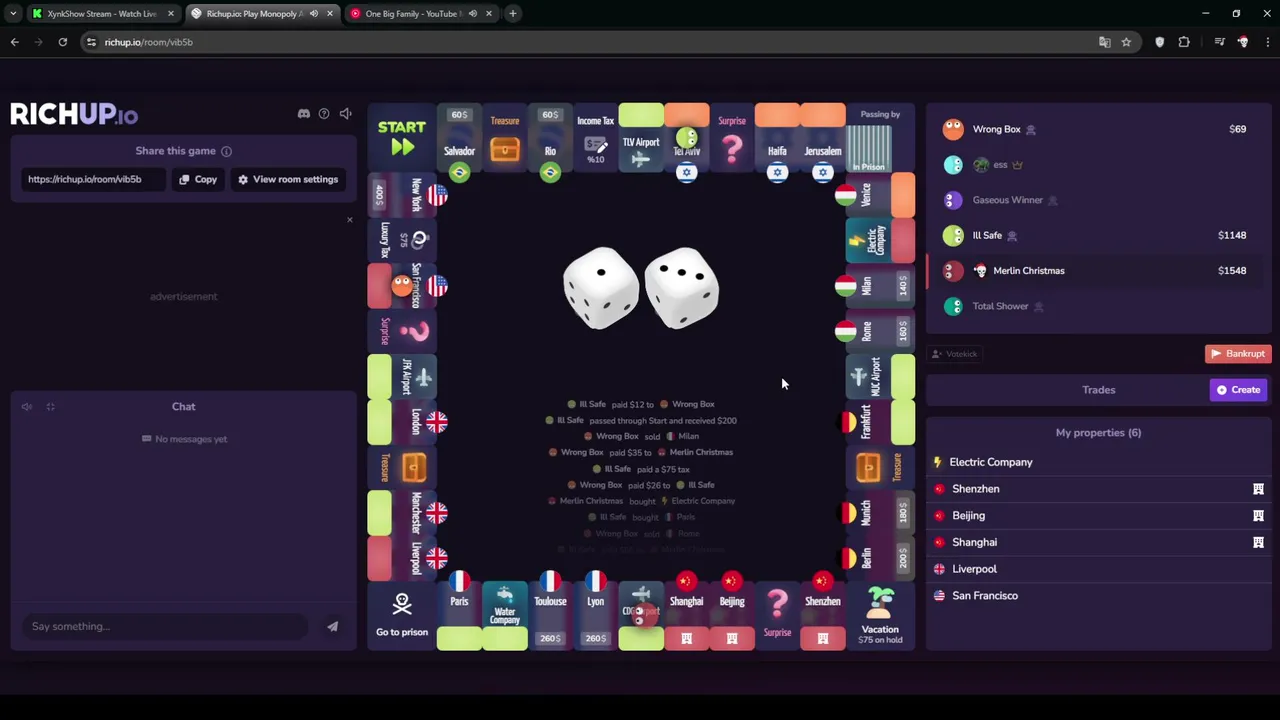Click the chat message input
This screenshot has width=1280, height=720.
[165, 626]
